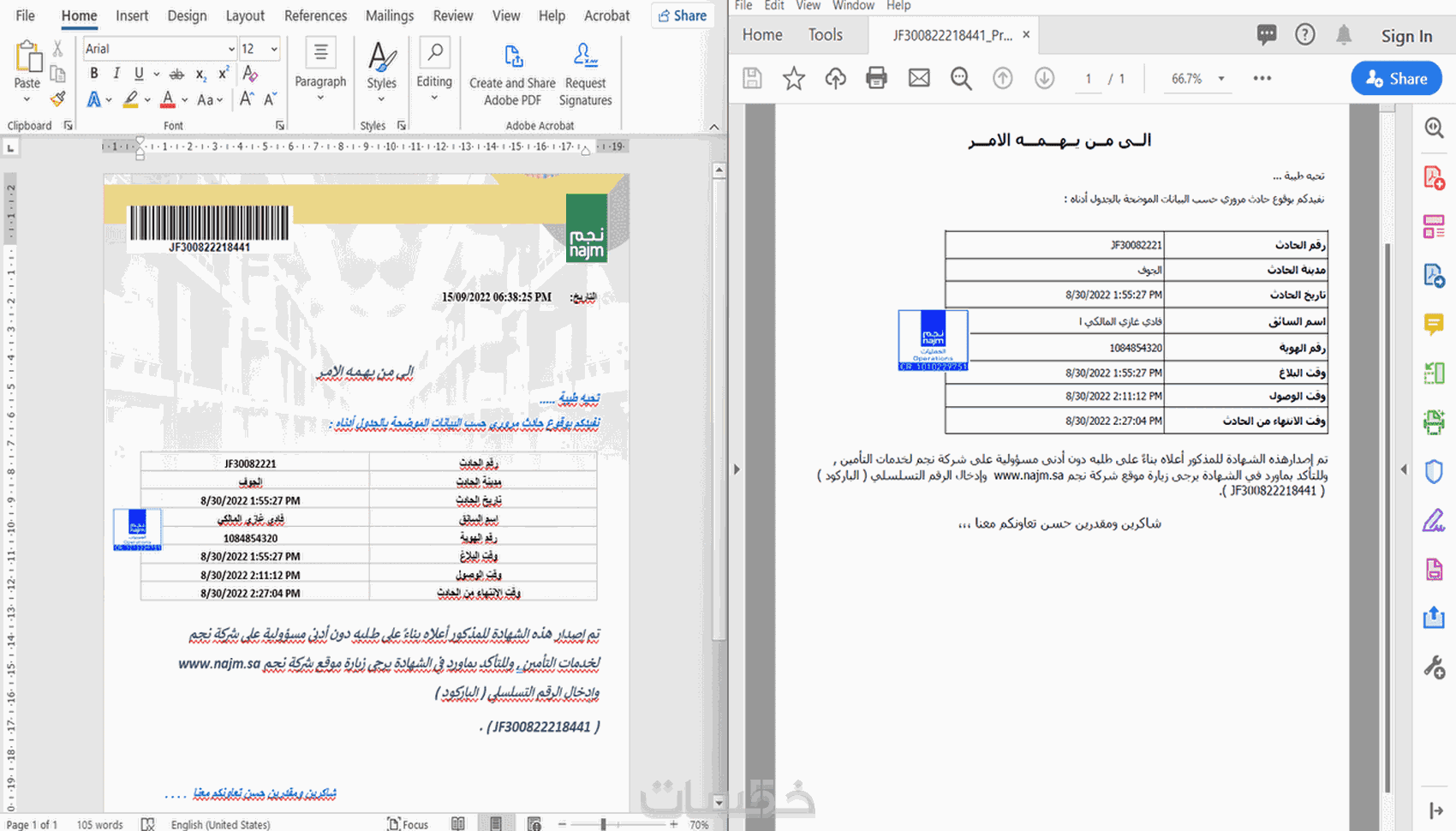Open the File tab in Word

[x=26, y=16]
